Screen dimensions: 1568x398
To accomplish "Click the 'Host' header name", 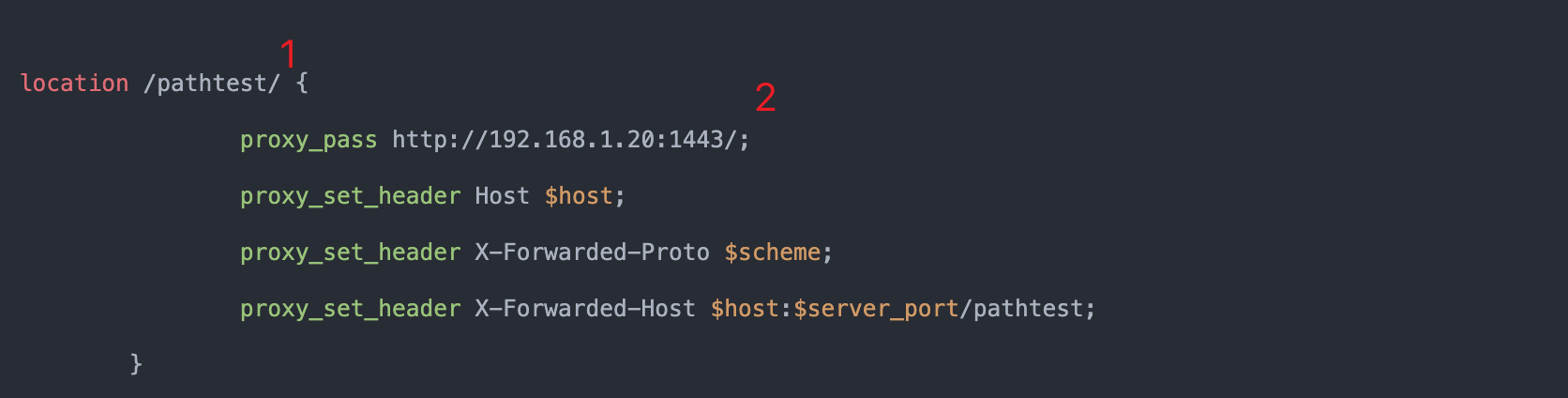I will tap(502, 196).
